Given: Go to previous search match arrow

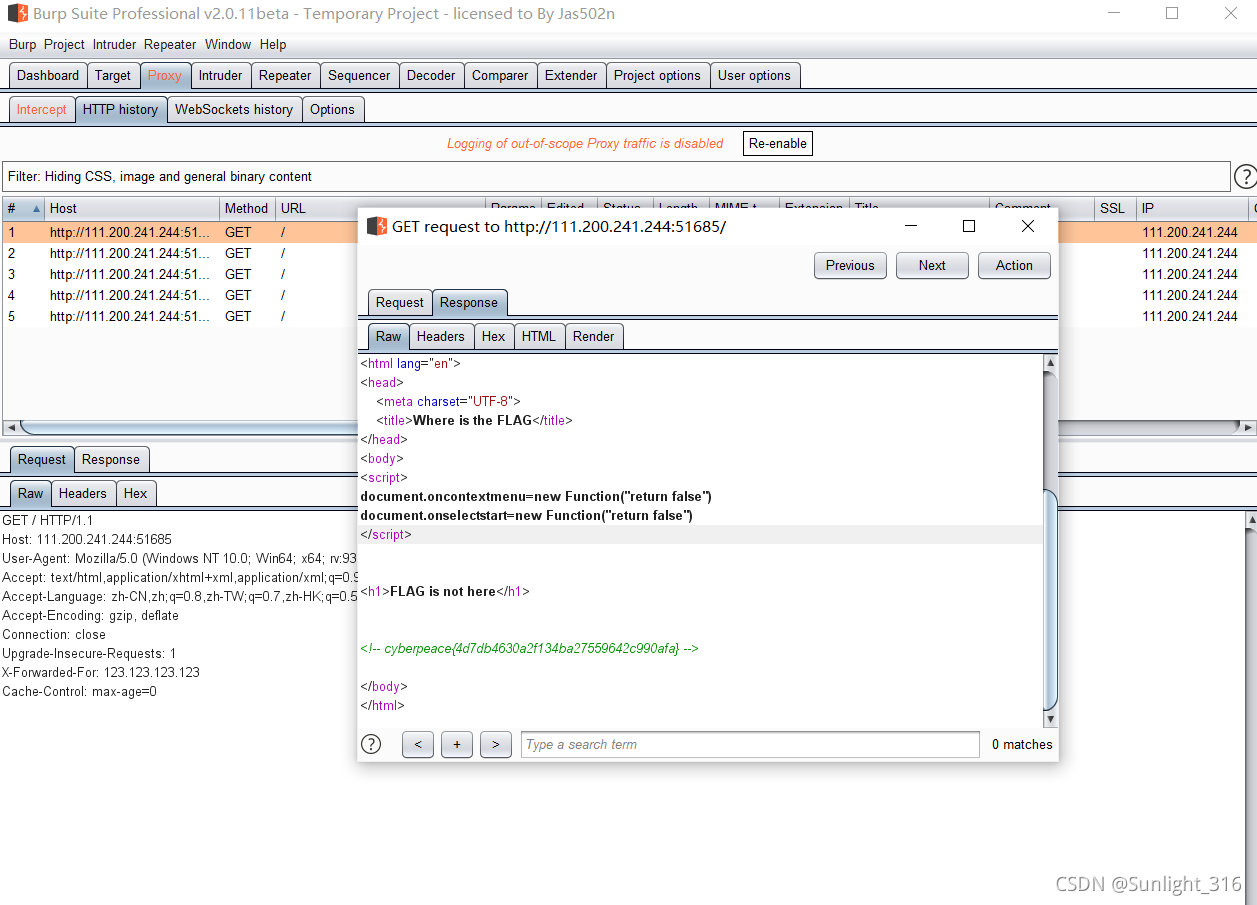Looking at the screenshot, I should (418, 745).
